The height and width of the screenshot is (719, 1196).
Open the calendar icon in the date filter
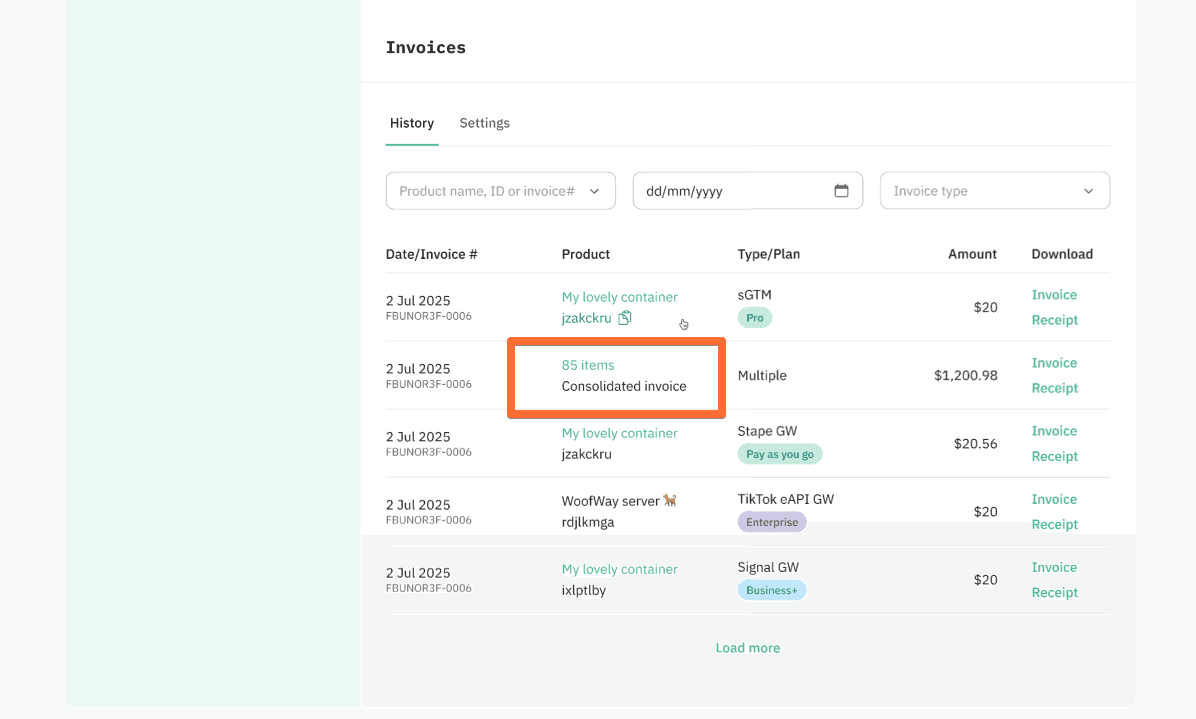[843, 190]
